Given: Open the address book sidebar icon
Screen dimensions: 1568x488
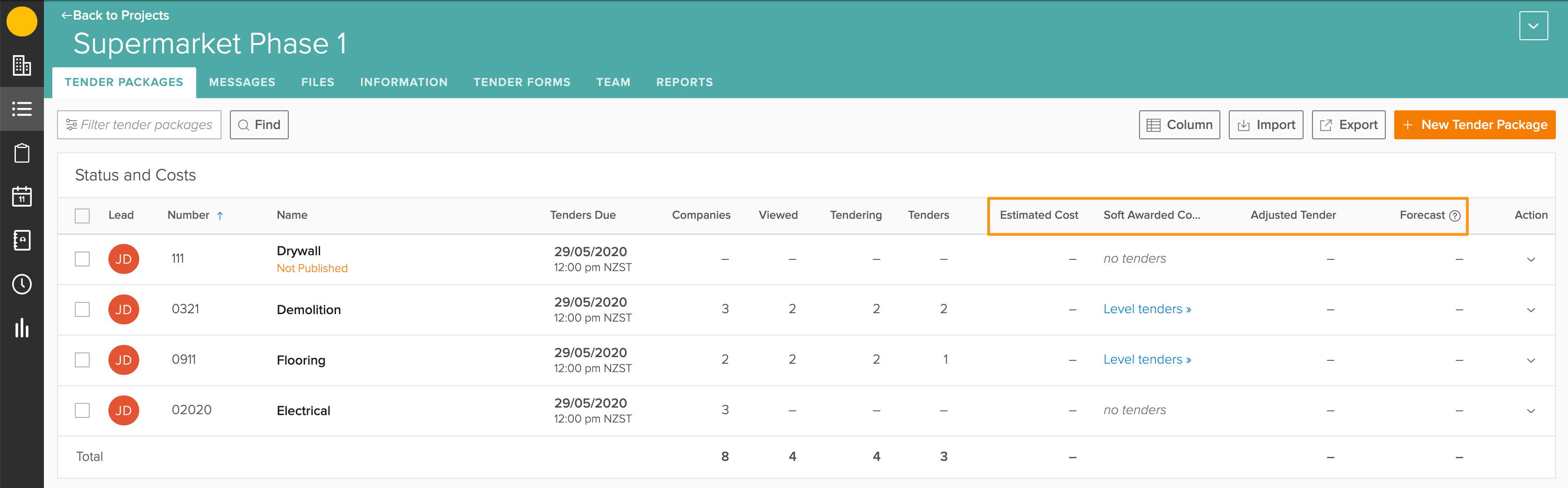Looking at the screenshot, I should click(22, 240).
